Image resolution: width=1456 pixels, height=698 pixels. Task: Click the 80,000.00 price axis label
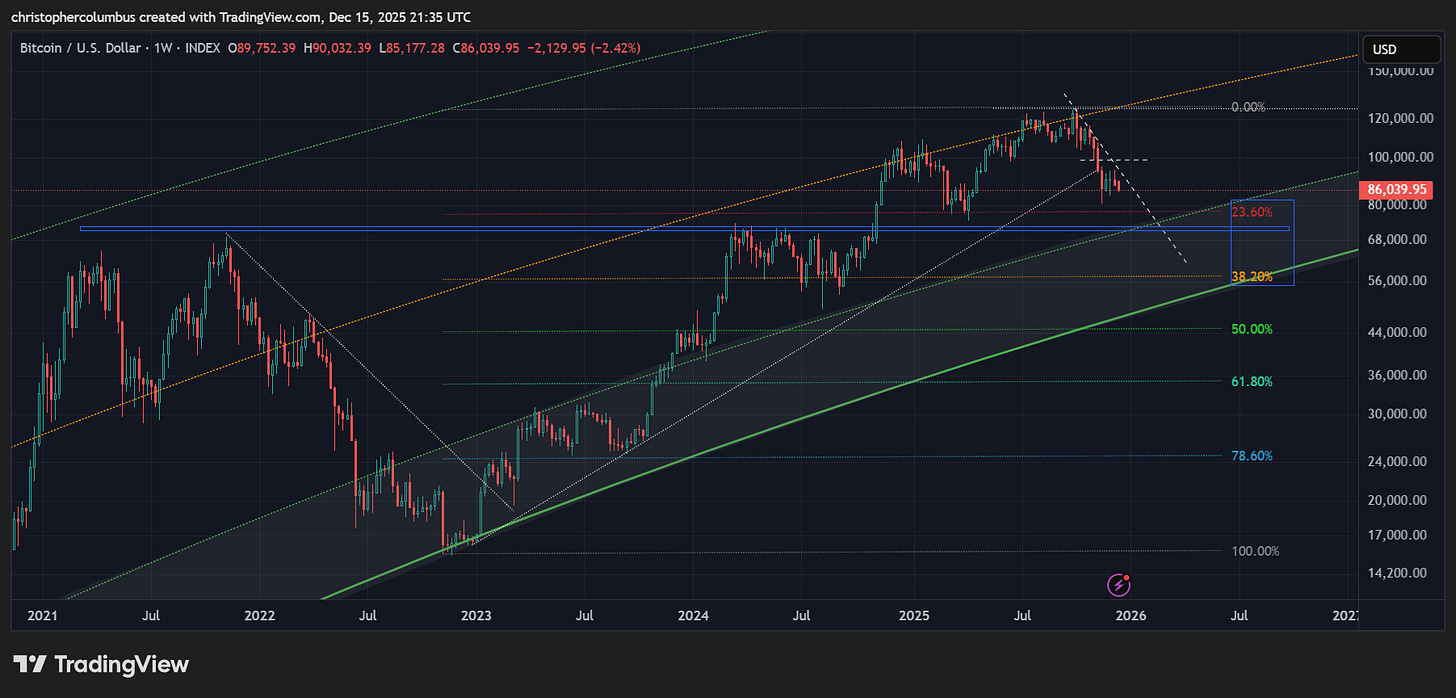pyautogui.click(x=1400, y=205)
